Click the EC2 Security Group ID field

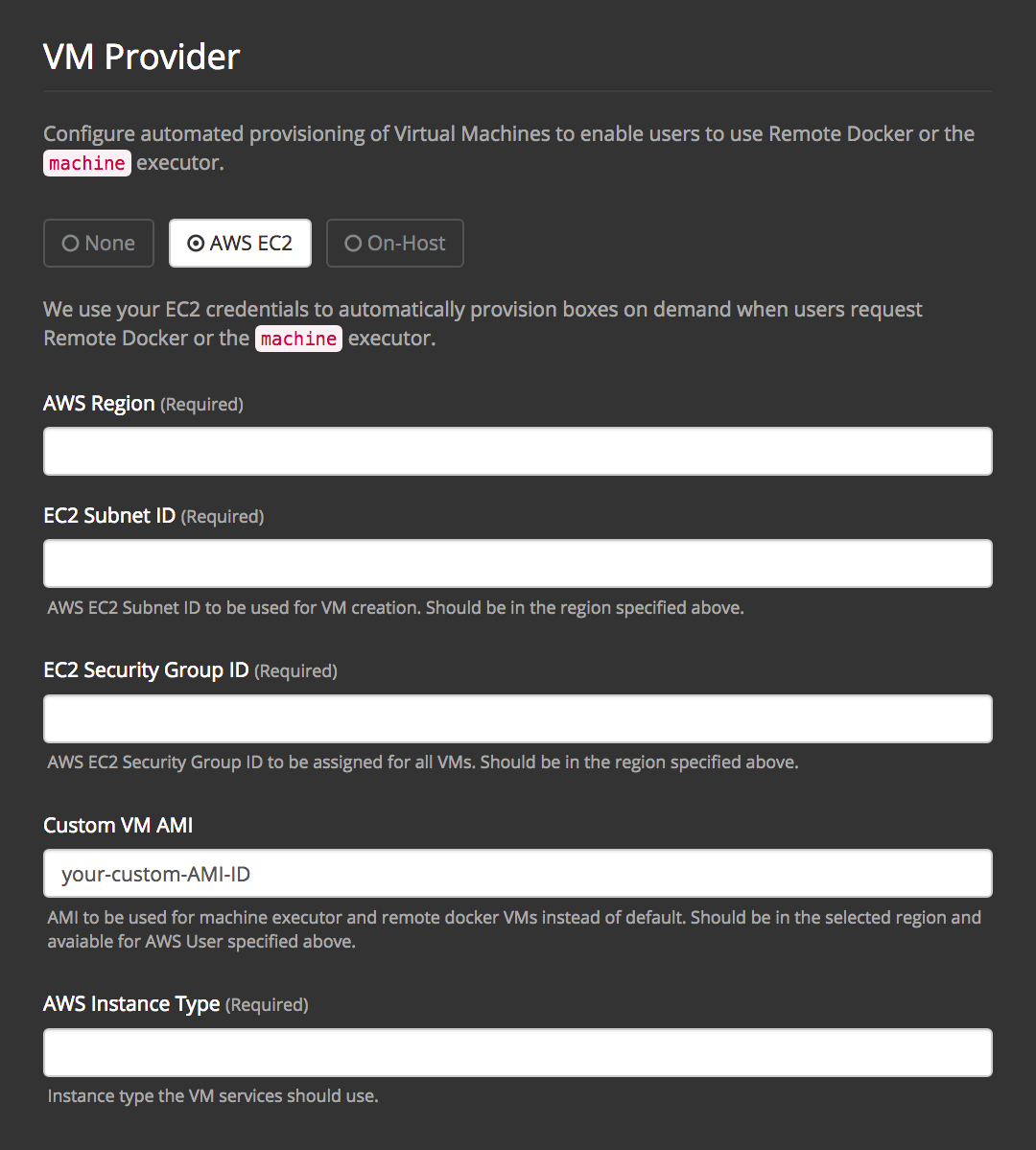point(518,718)
